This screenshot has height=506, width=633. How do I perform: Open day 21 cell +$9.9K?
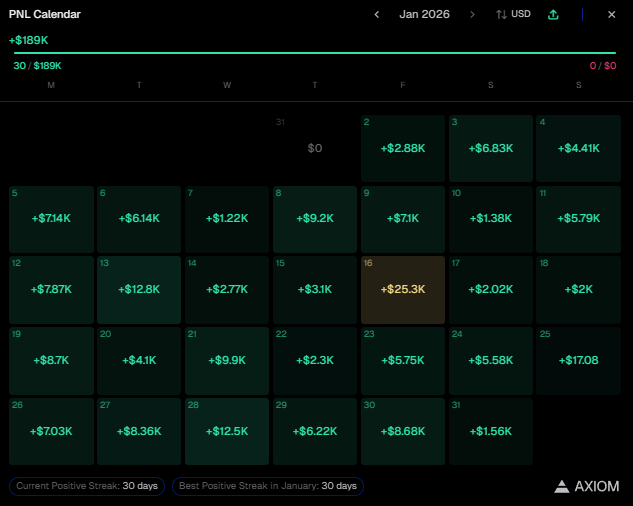click(x=227, y=361)
